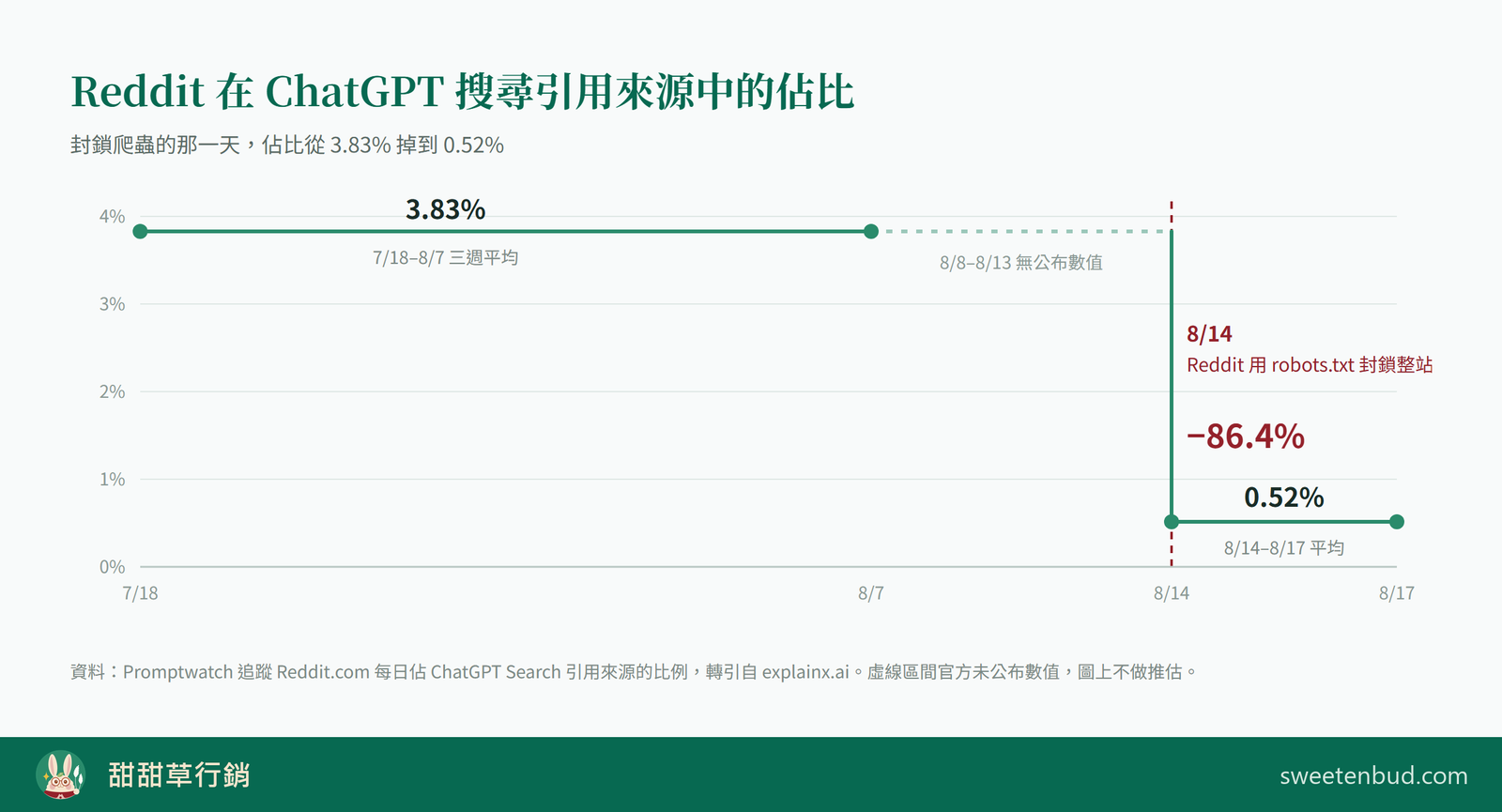This screenshot has width=1502, height=812.
Task: Click the 1% y-axis label
Action: (113, 480)
